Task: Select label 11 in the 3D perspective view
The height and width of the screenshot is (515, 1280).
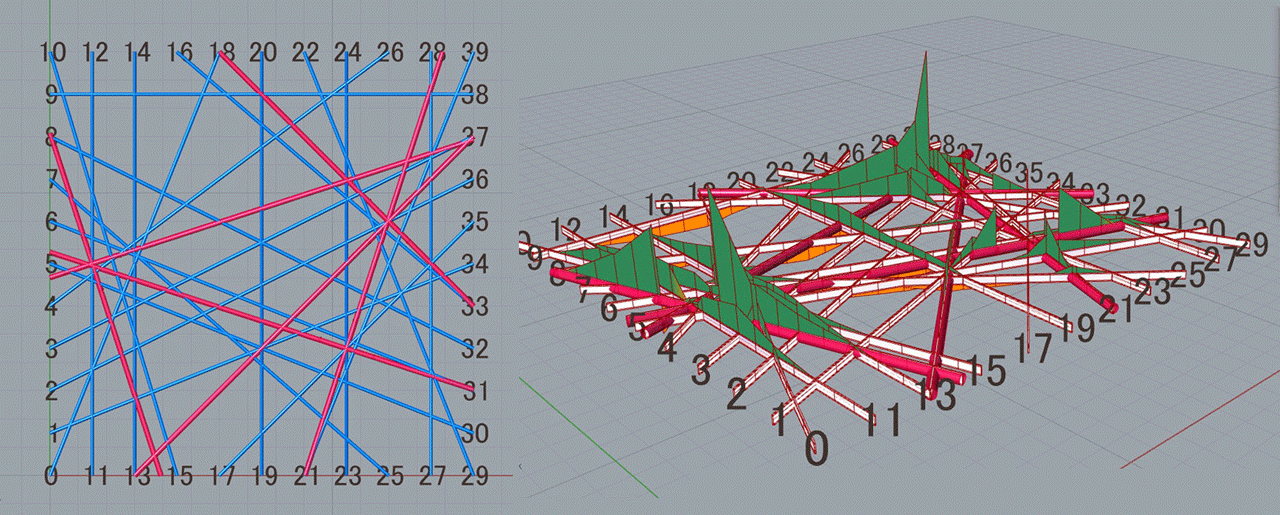Action: coord(883,421)
